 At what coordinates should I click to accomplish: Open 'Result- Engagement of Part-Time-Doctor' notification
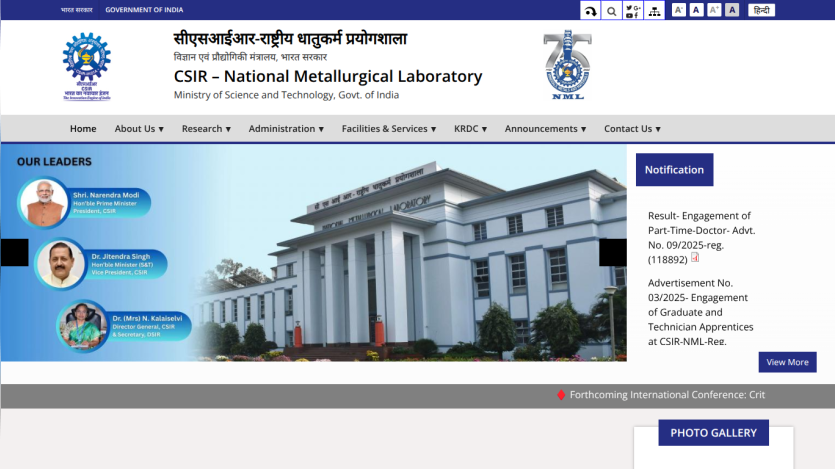(701, 237)
